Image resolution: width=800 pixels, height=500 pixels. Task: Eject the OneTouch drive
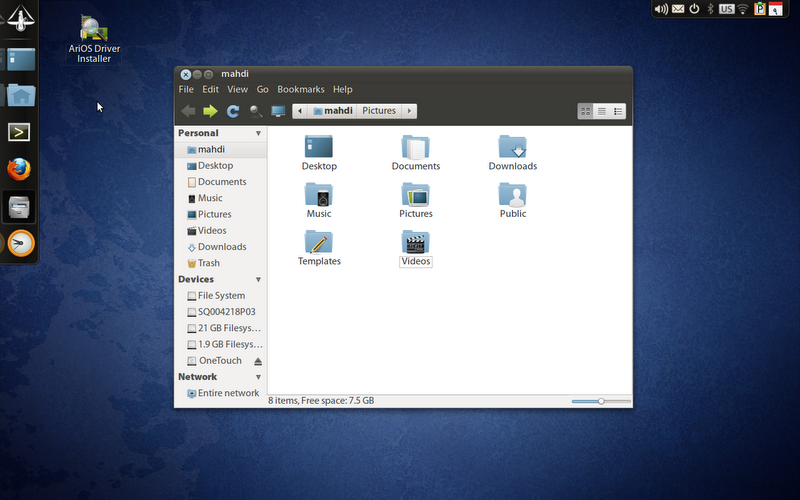pos(258,361)
